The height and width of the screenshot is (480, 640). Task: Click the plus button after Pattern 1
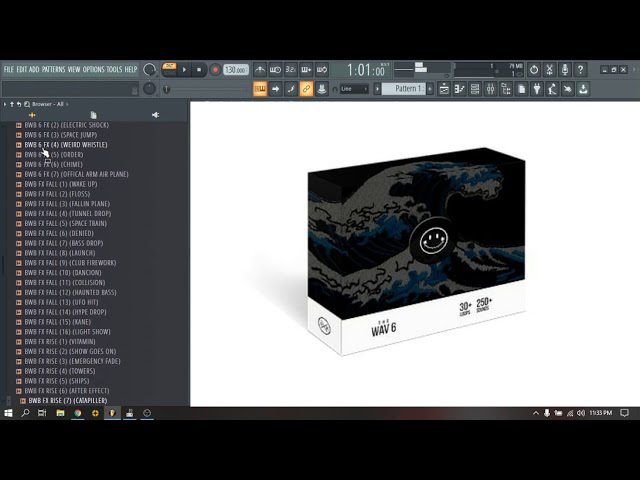430,89
